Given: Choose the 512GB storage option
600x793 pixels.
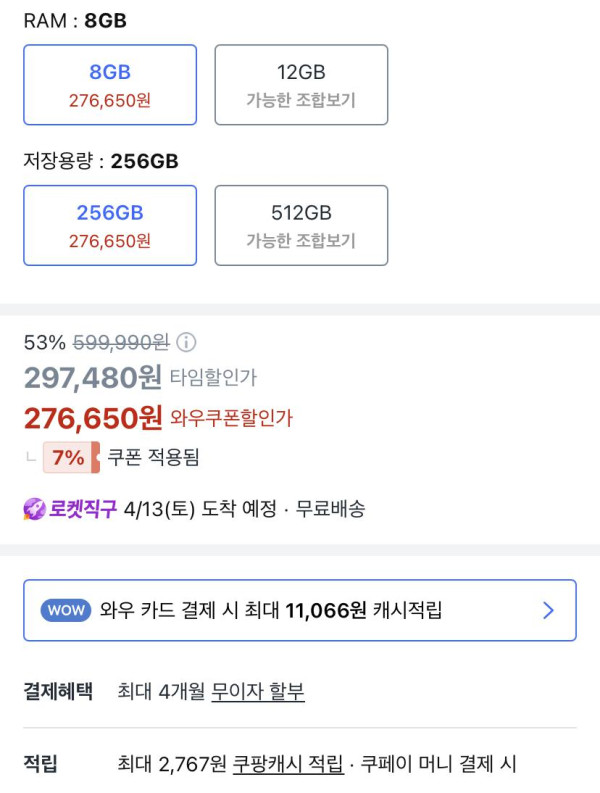Looking at the screenshot, I should [301, 225].
